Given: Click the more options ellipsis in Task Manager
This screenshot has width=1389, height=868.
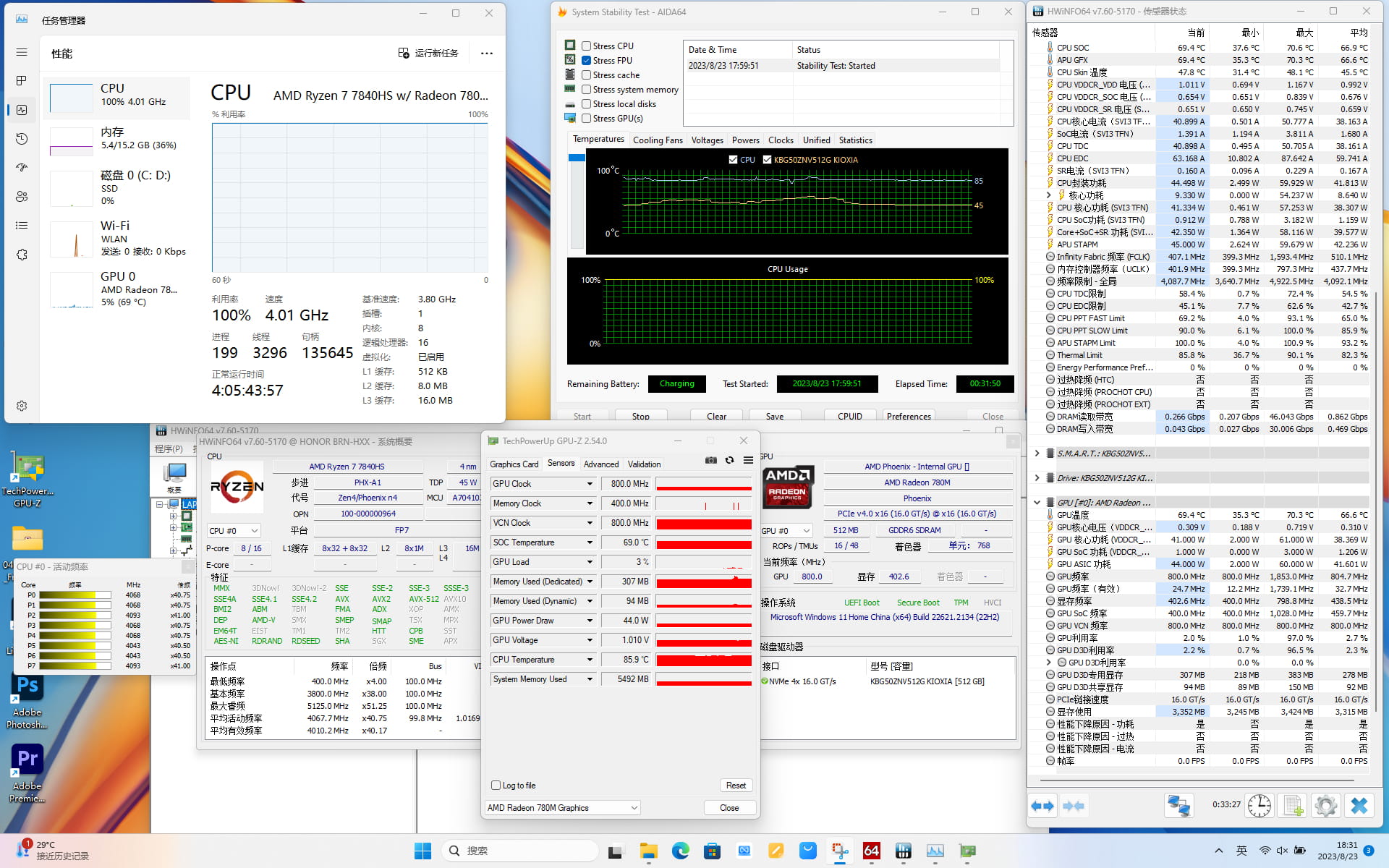Looking at the screenshot, I should (487, 53).
